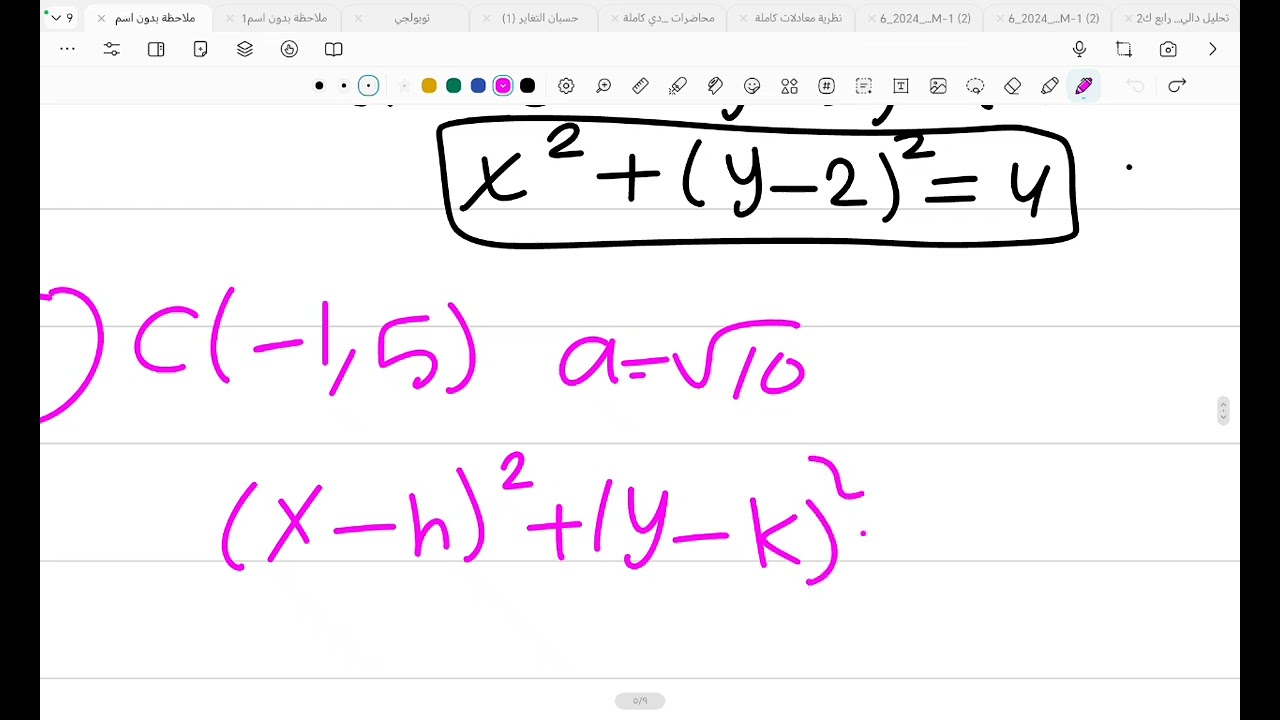
Task: Close the توبولجي tab
Action: (x=358, y=18)
